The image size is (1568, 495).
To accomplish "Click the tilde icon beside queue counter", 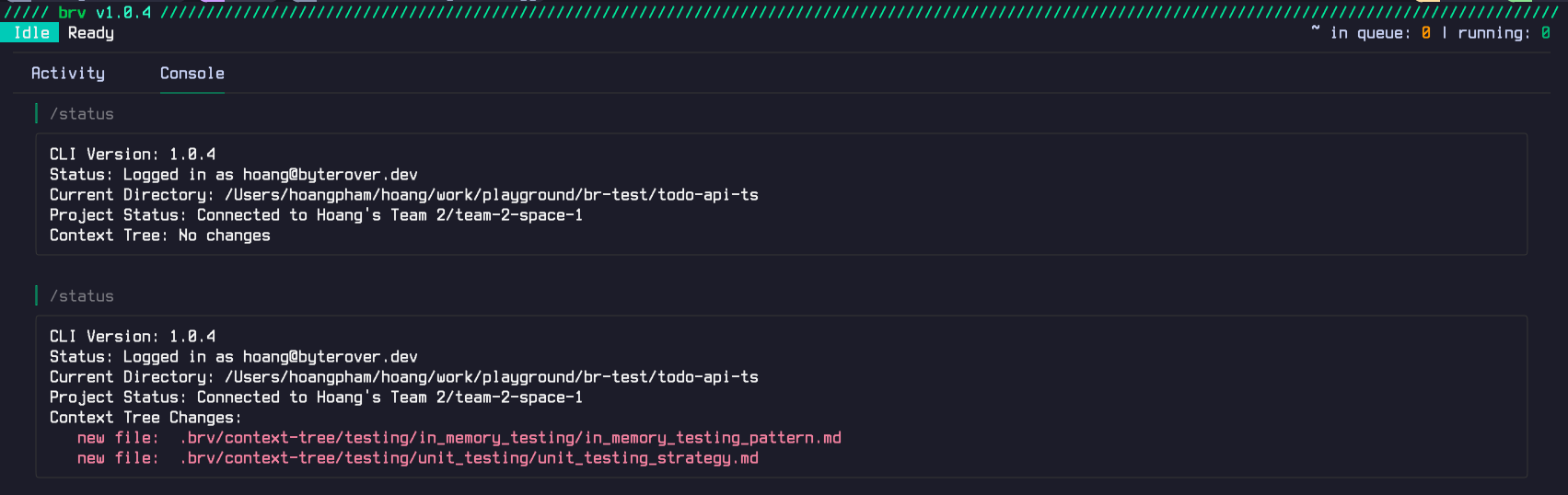I will point(1316,31).
